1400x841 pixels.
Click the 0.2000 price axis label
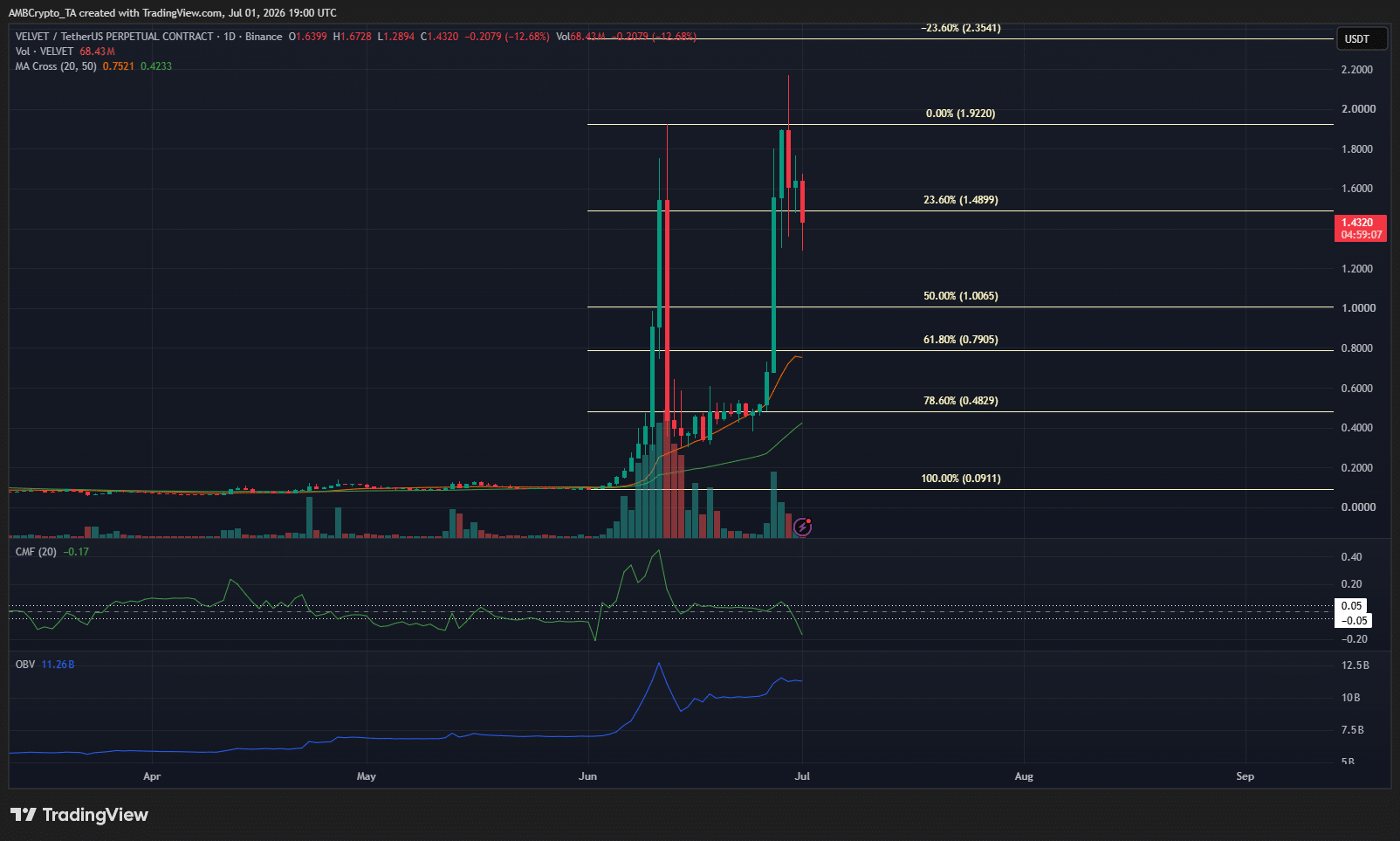1357,468
